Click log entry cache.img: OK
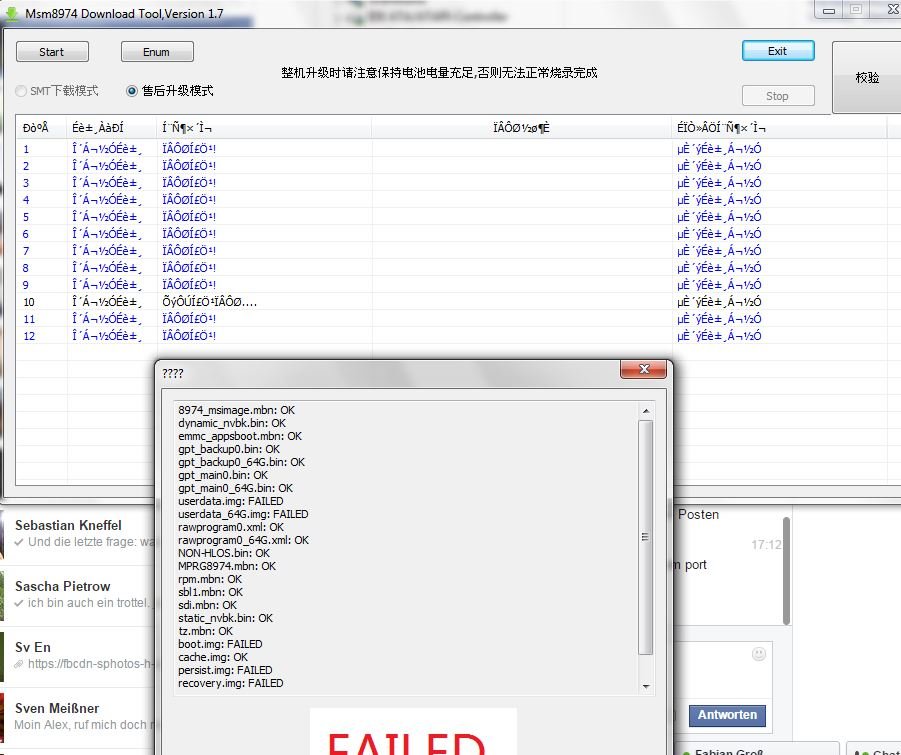This screenshot has height=755, width=901. pyautogui.click(x=213, y=657)
